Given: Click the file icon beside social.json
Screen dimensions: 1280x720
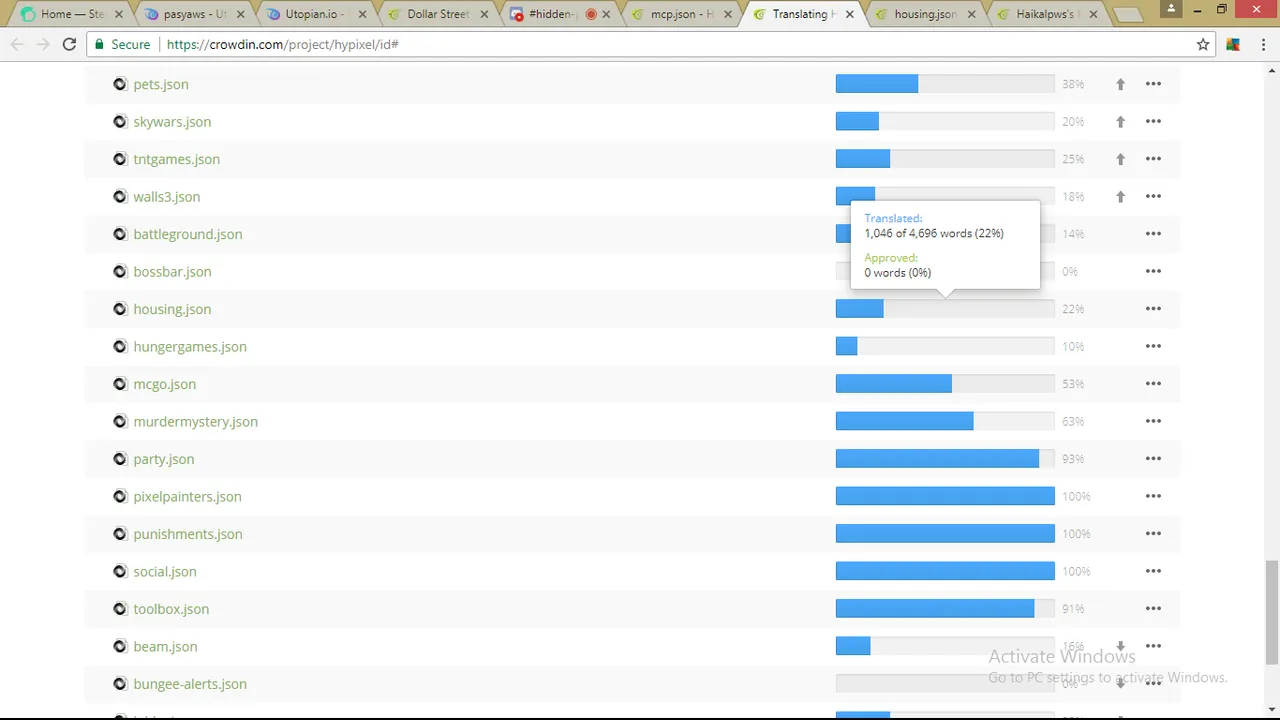Looking at the screenshot, I should coord(120,572).
